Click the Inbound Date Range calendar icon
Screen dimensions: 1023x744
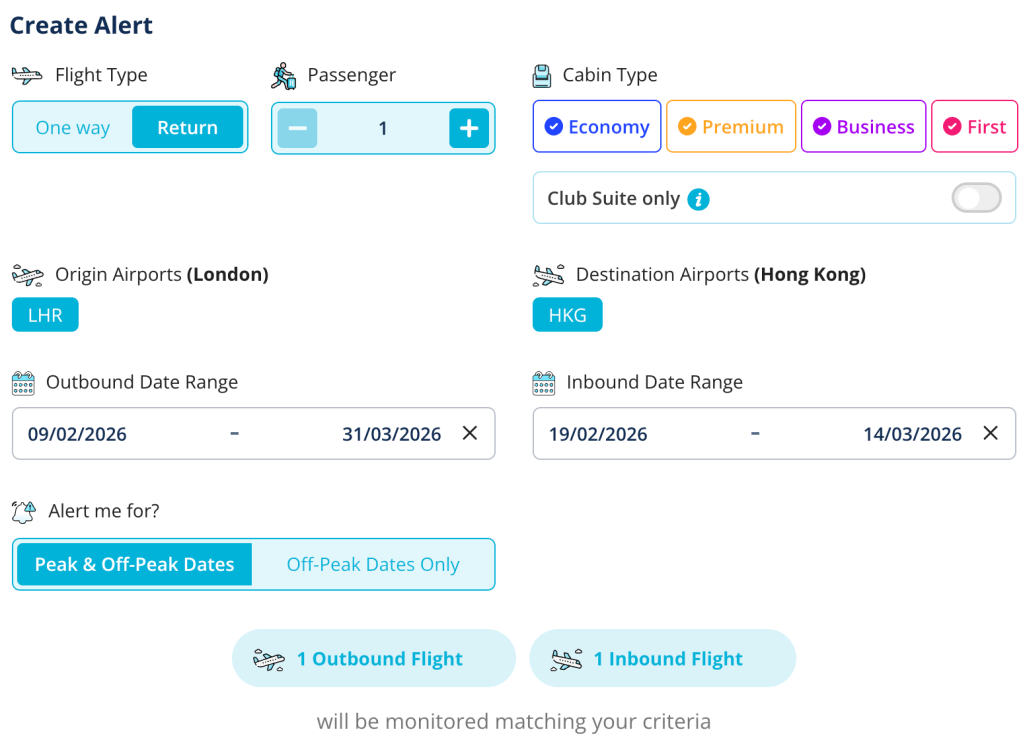tap(544, 383)
